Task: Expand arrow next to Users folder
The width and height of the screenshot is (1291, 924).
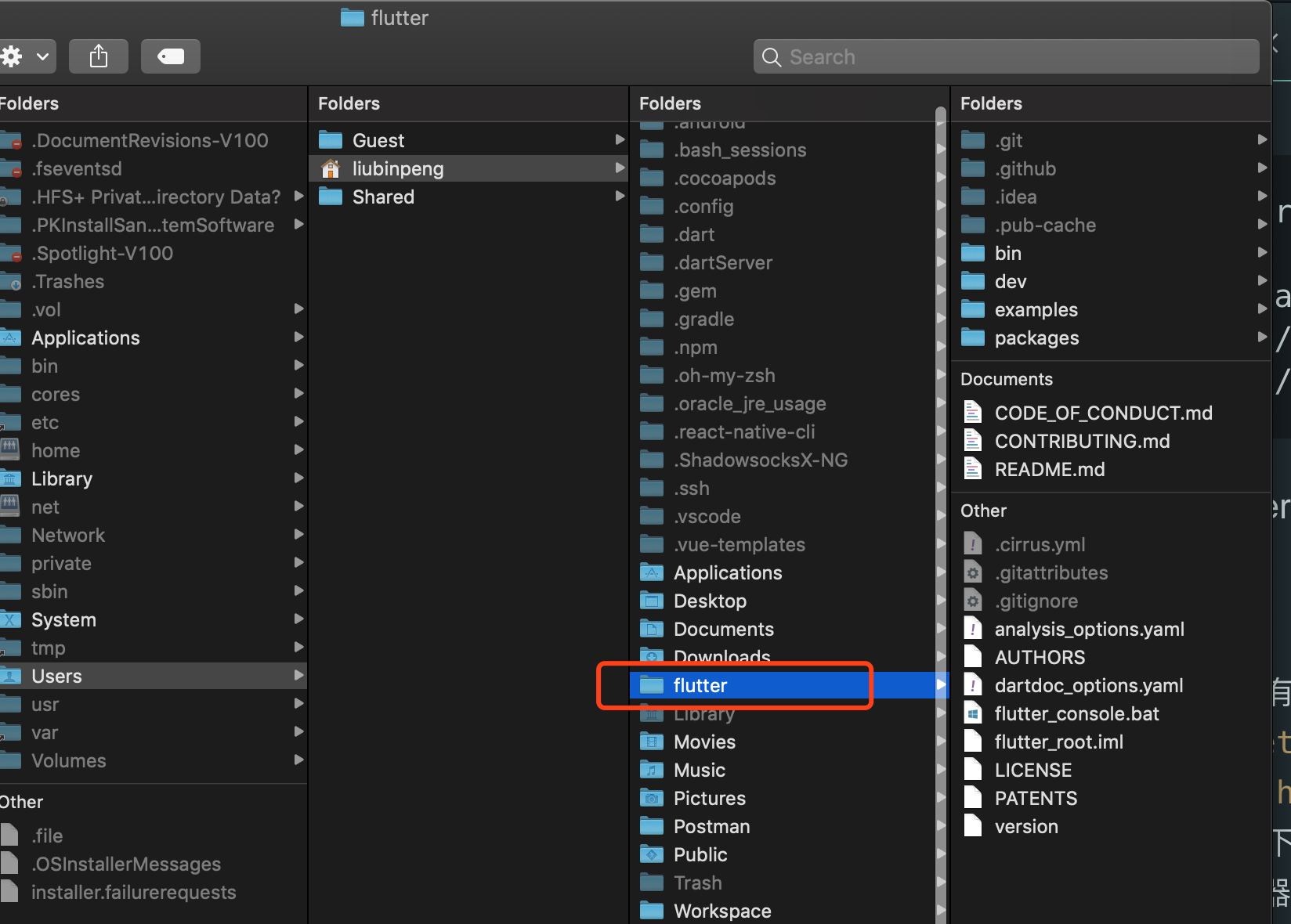Action: 298,675
